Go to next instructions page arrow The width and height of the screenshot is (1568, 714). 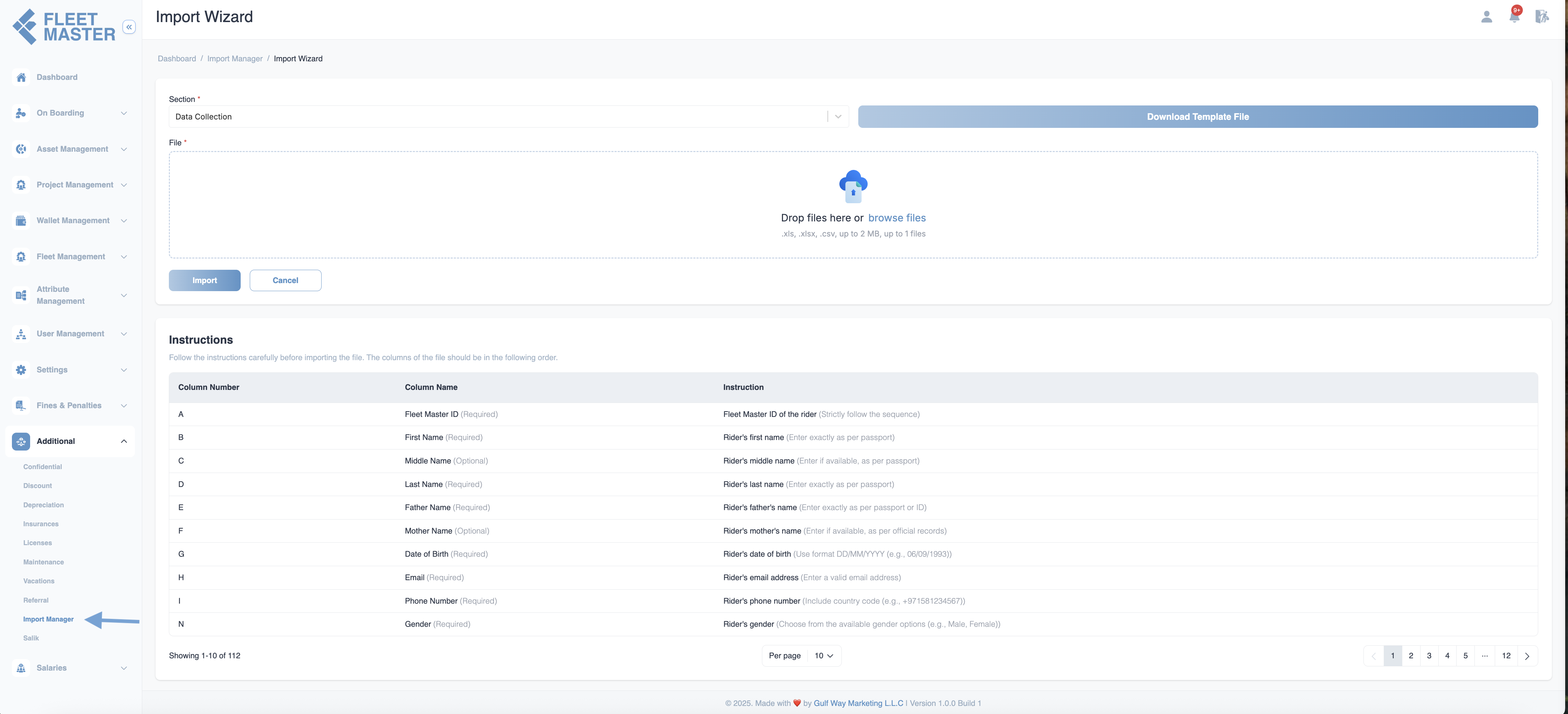click(1527, 655)
